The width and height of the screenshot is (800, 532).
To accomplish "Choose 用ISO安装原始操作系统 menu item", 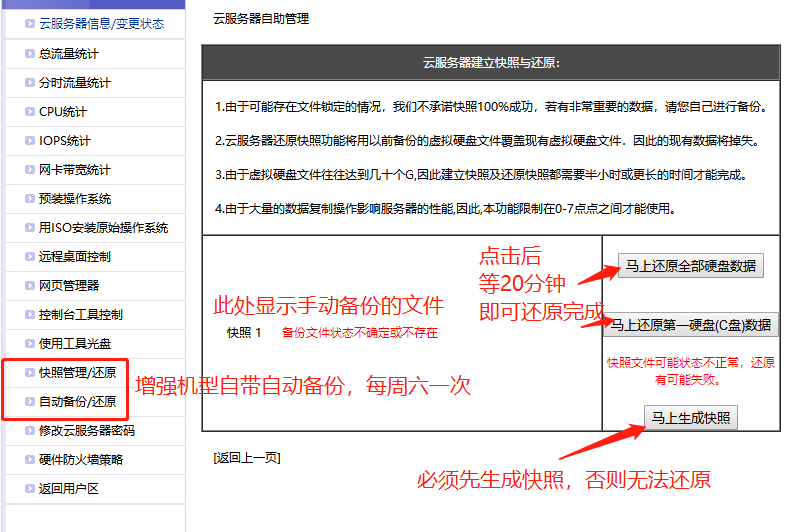I will 103,227.
